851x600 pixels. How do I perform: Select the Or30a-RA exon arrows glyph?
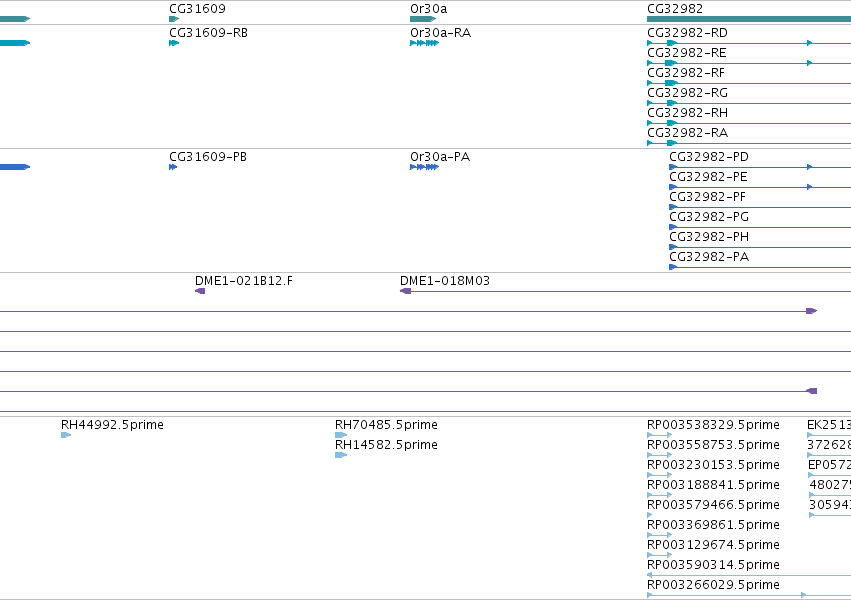pyautogui.click(x=424, y=43)
